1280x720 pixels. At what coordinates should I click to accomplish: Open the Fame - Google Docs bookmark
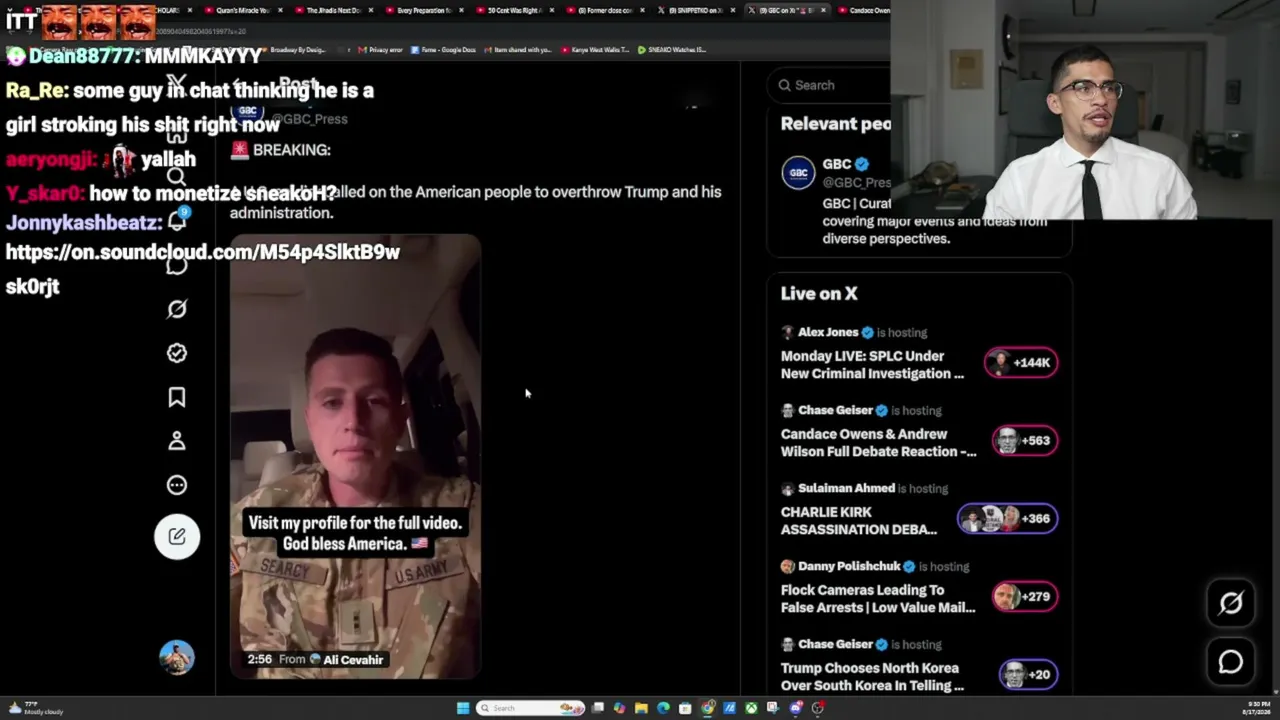coord(443,49)
